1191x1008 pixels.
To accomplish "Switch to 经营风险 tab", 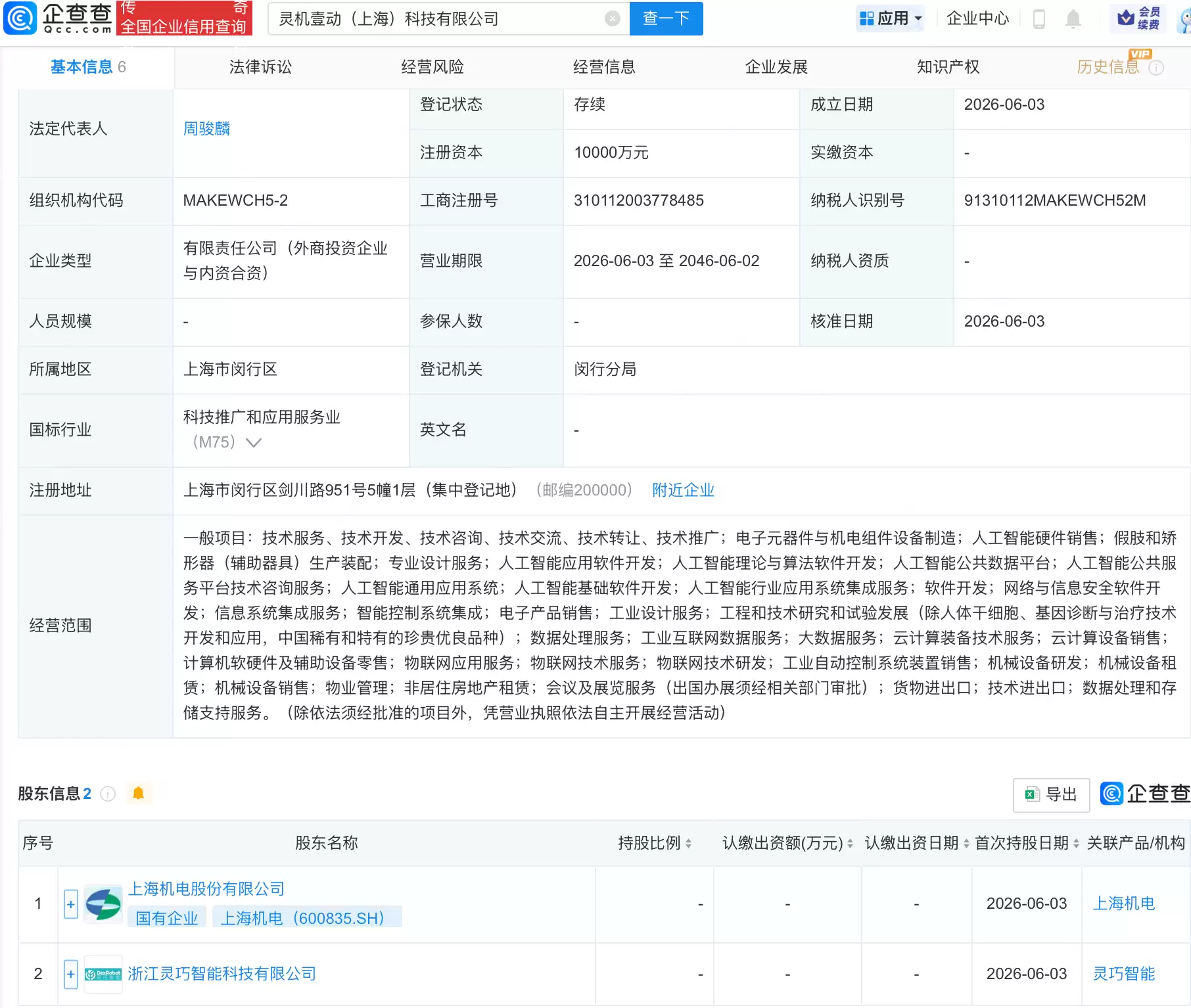I will [x=432, y=67].
